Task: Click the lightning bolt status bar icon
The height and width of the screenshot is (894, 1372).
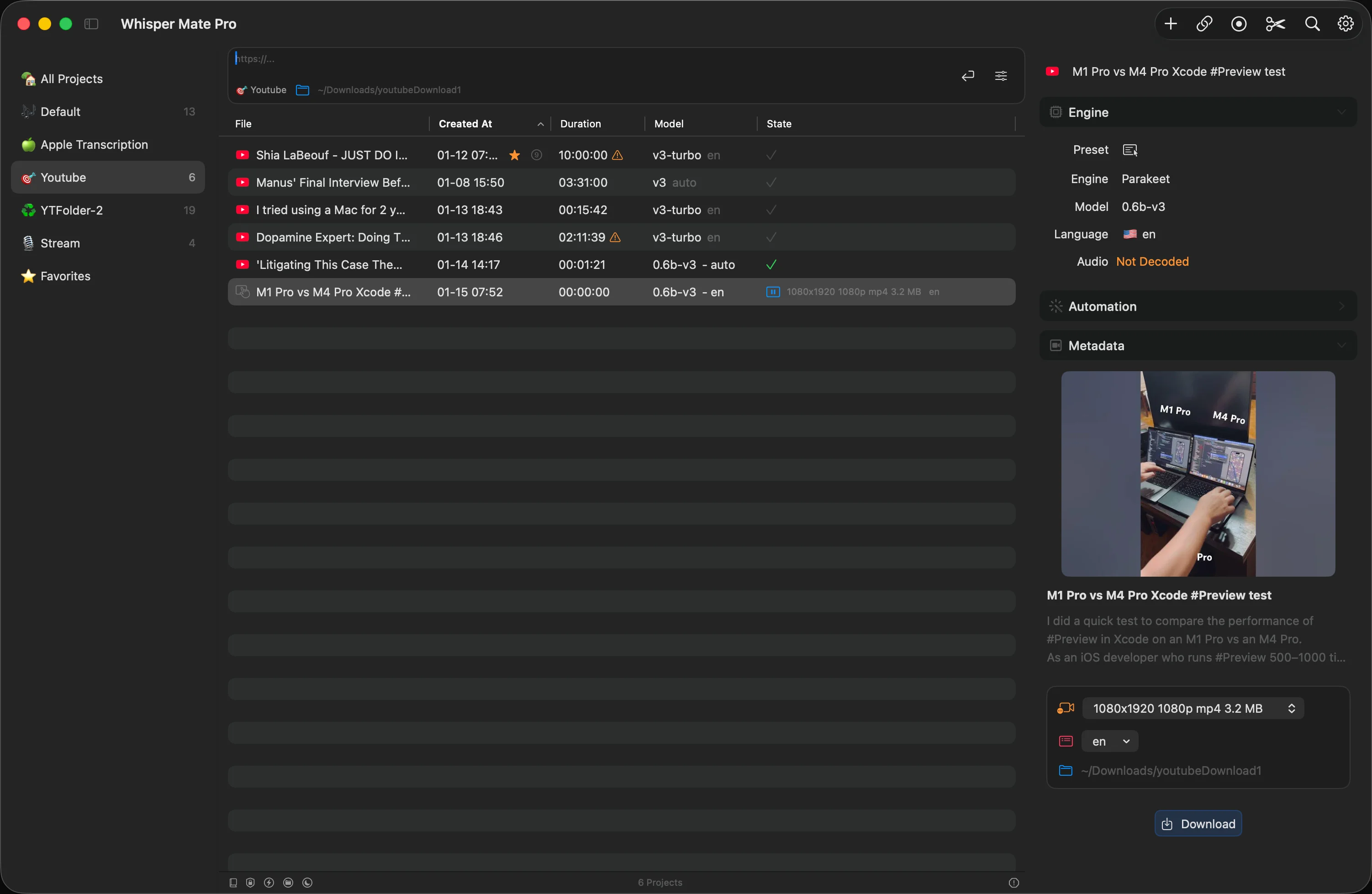Action: pyautogui.click(x=269, y=883)
